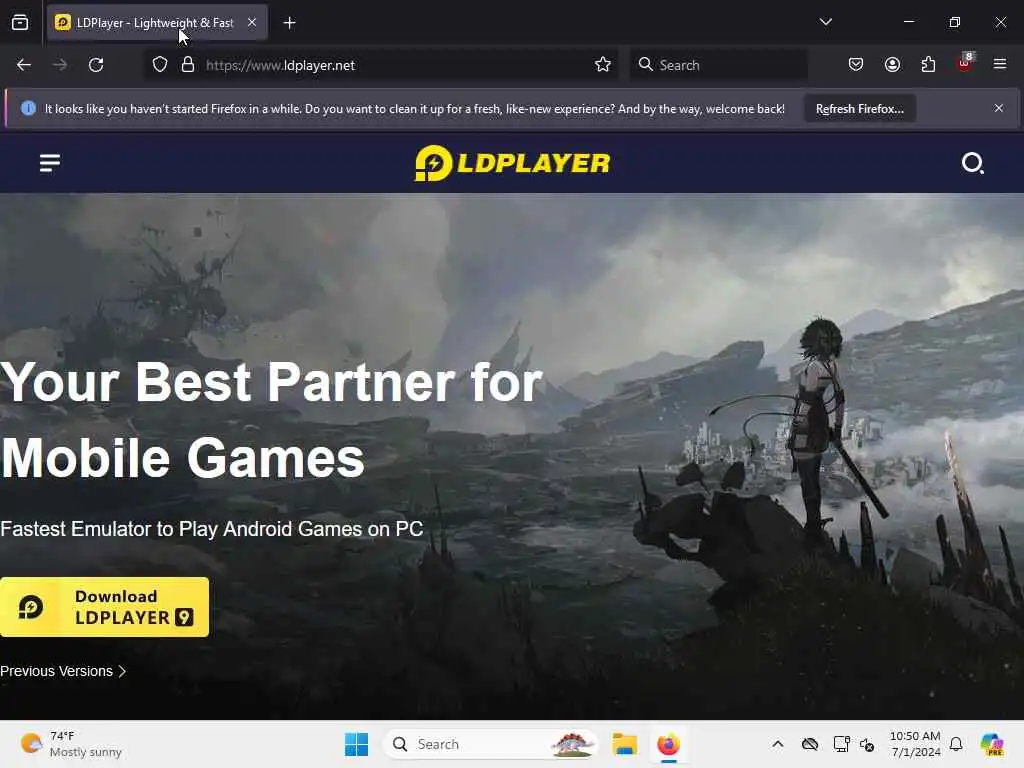Open File Explorer from the taskbar
Viewport: 1024px width, 768px height.
(x=624, y=744)
